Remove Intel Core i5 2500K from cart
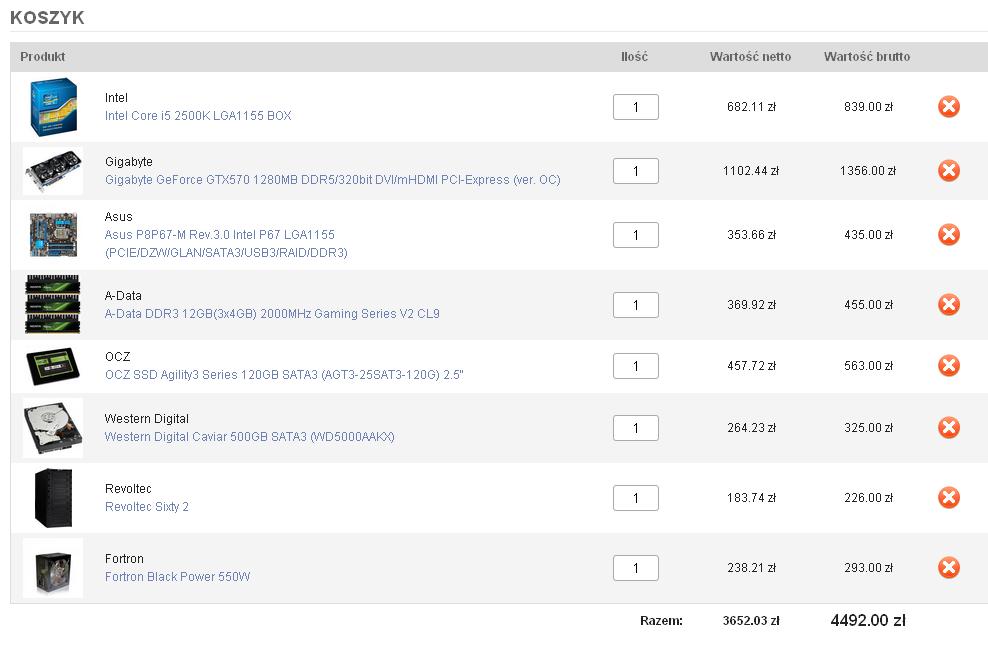Screen dimensions: 988x645 (948, 106)
